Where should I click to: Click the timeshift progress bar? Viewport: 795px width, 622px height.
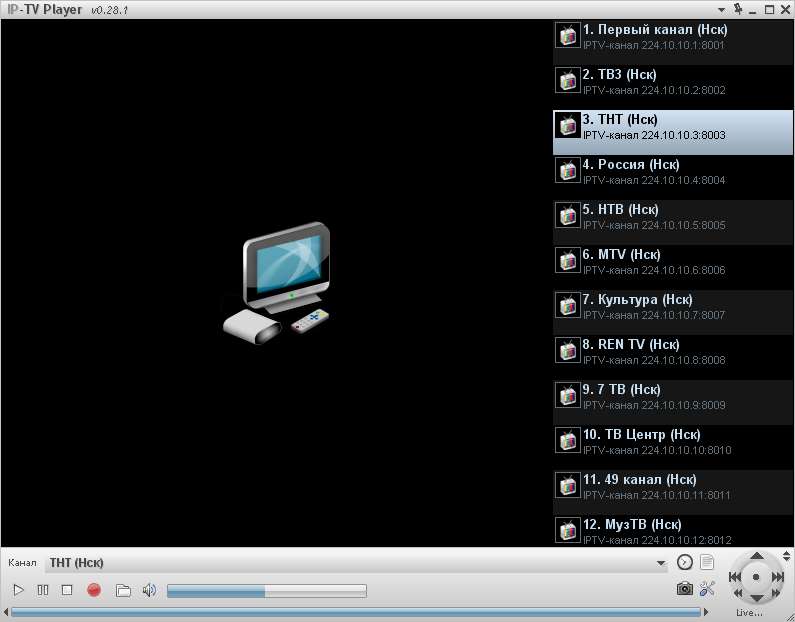pos(355,612)
